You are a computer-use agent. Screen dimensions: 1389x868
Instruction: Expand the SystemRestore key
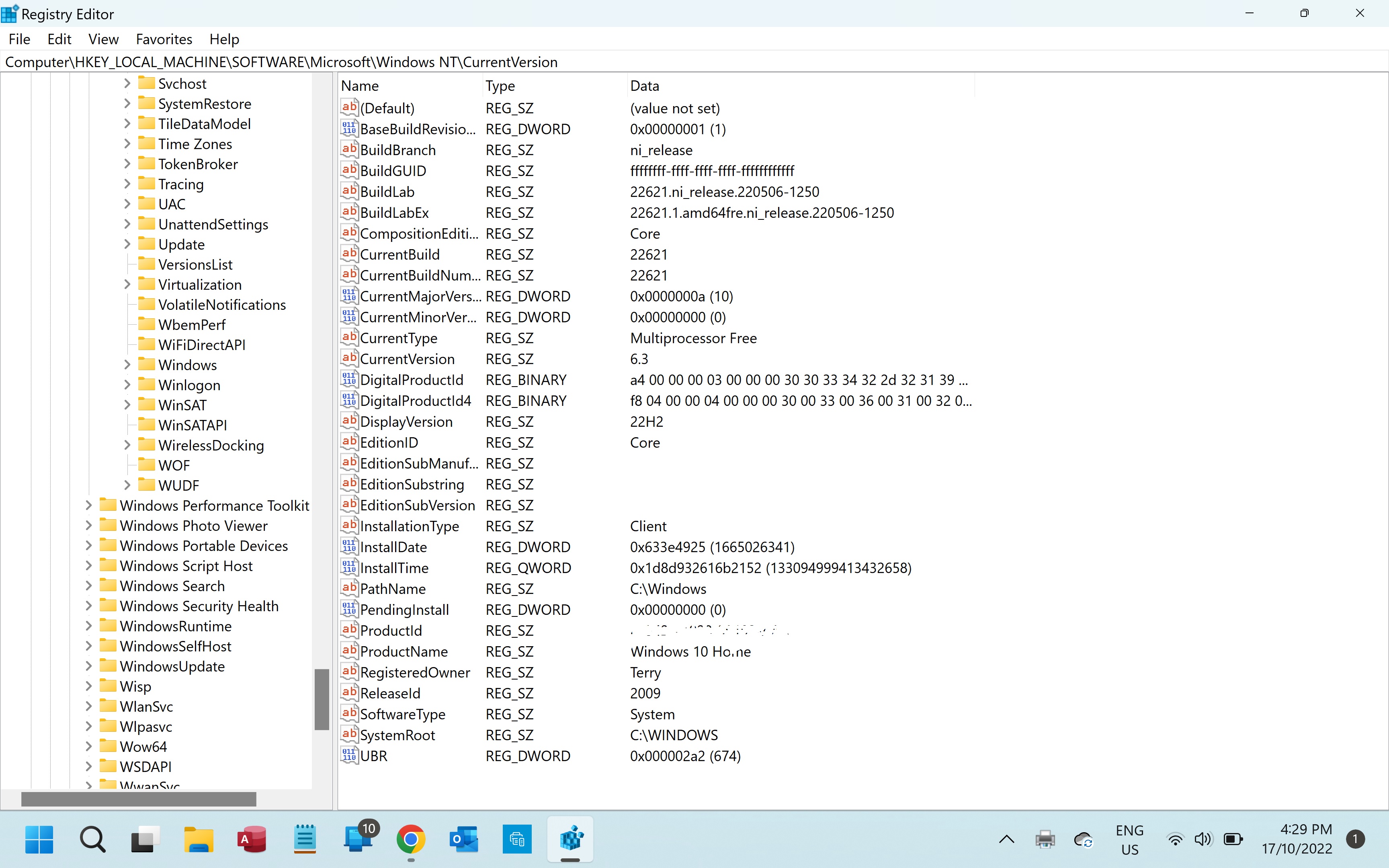point(127,103)
